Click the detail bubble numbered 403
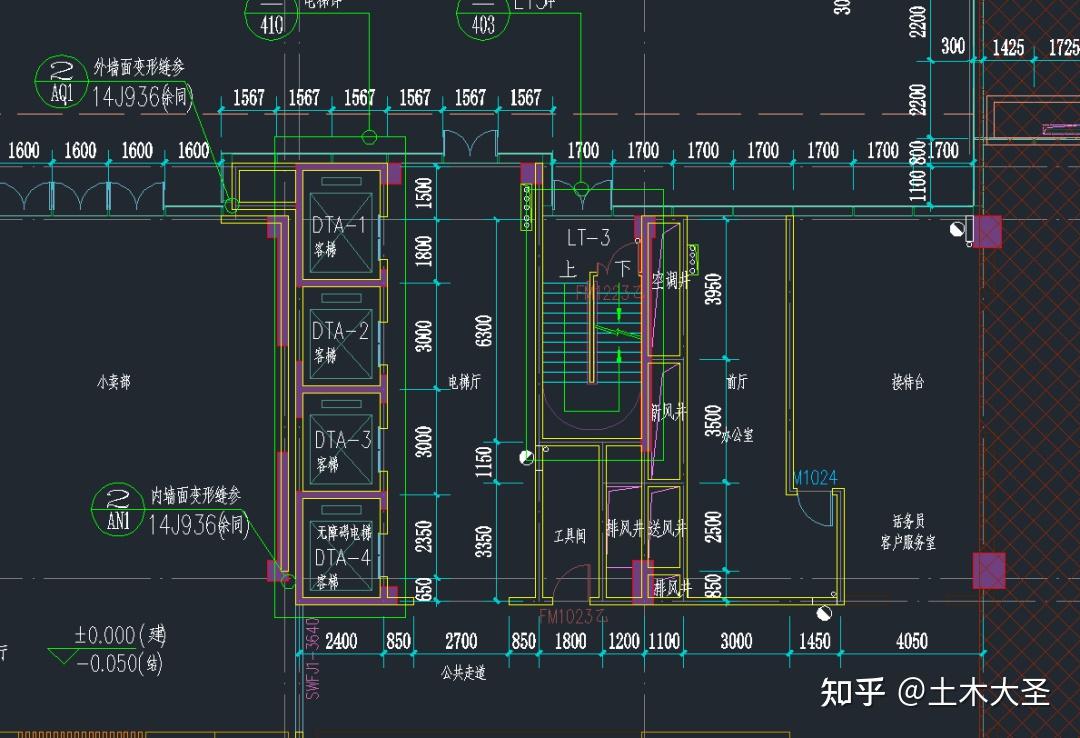Image resolution: width=1080 pixels, height=738 pixels. tap(484, 15)
